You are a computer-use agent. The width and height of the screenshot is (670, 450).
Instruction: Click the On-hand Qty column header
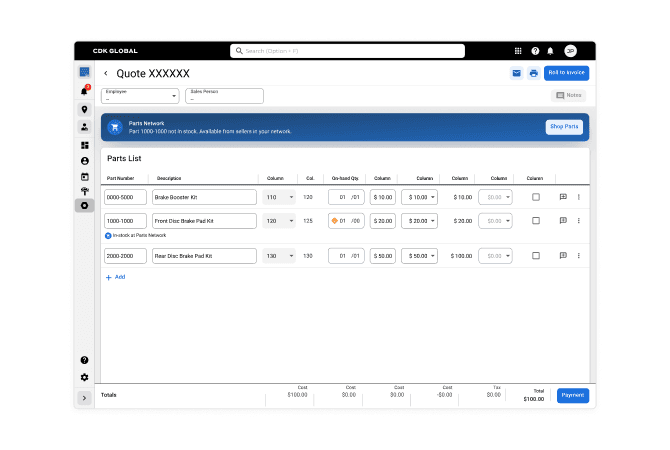(345, 178)
